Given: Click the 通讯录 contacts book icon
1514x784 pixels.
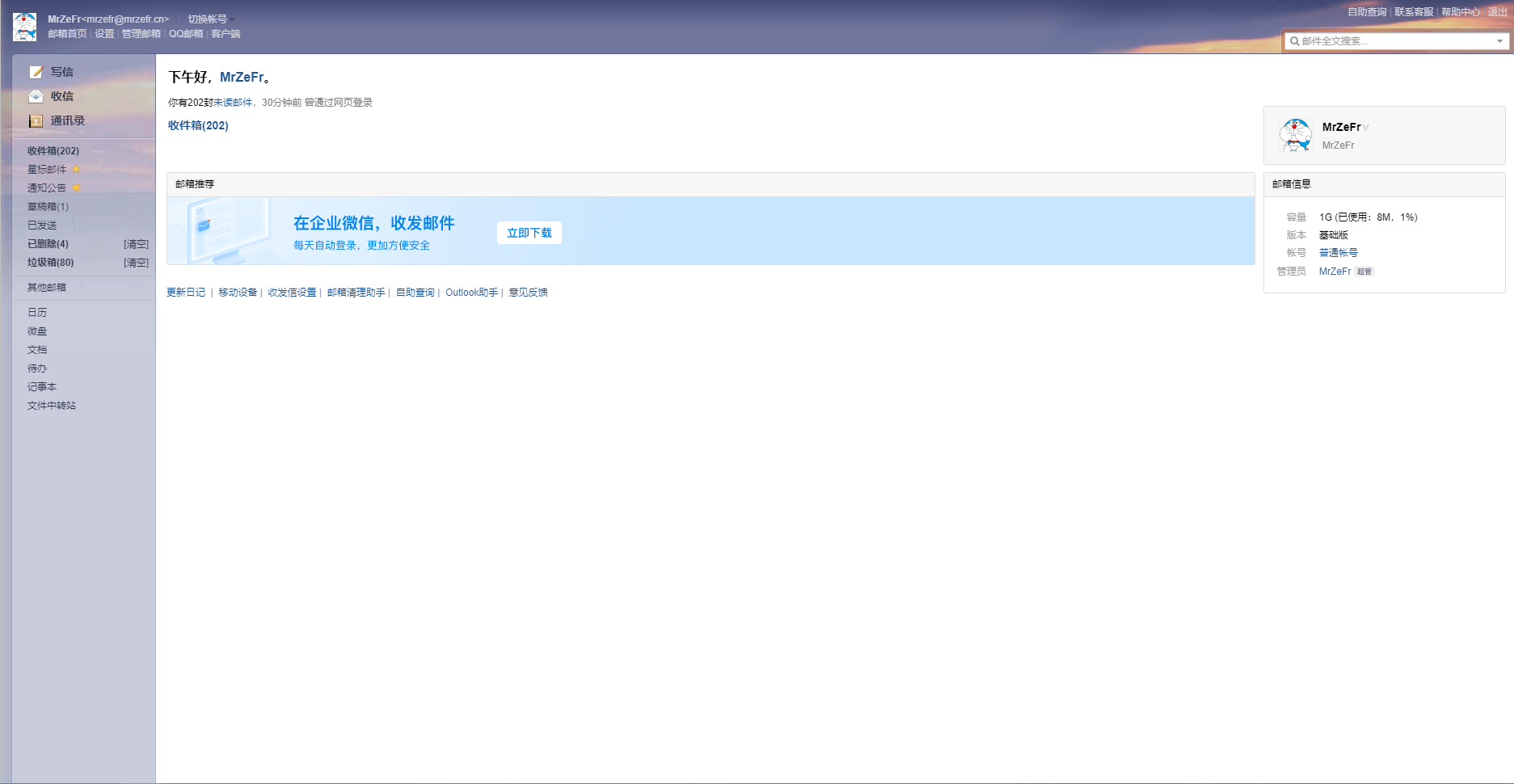Looking at the screenshot, I should click(x=36, y=120).
